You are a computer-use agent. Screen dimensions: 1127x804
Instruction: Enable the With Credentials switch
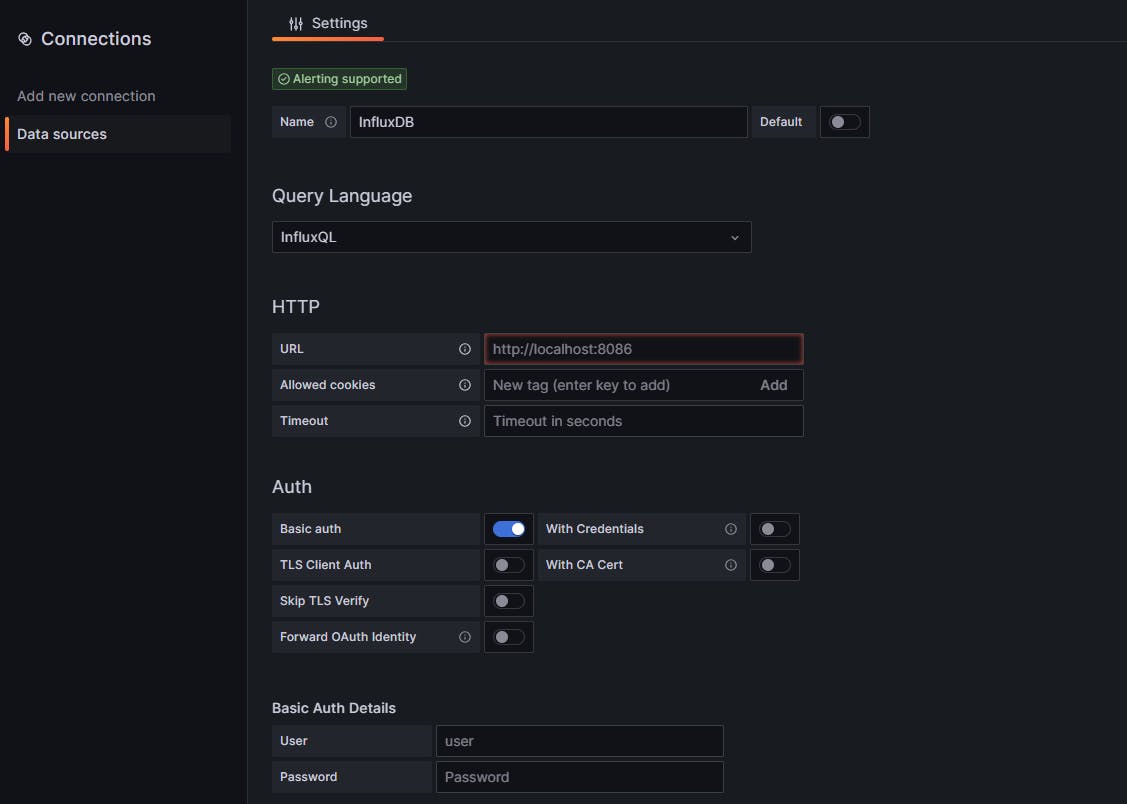[775, 529]
